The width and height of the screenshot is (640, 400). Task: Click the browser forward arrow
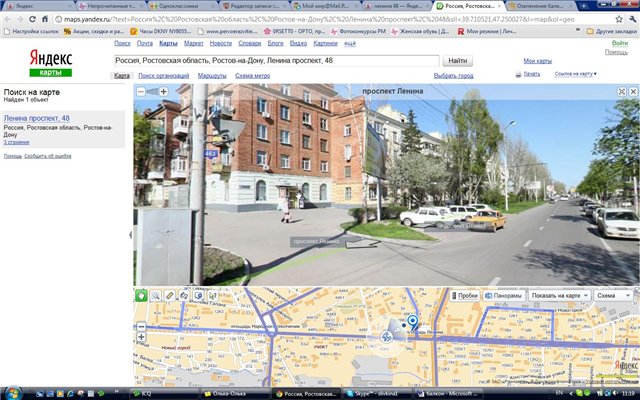pos(19,19)
